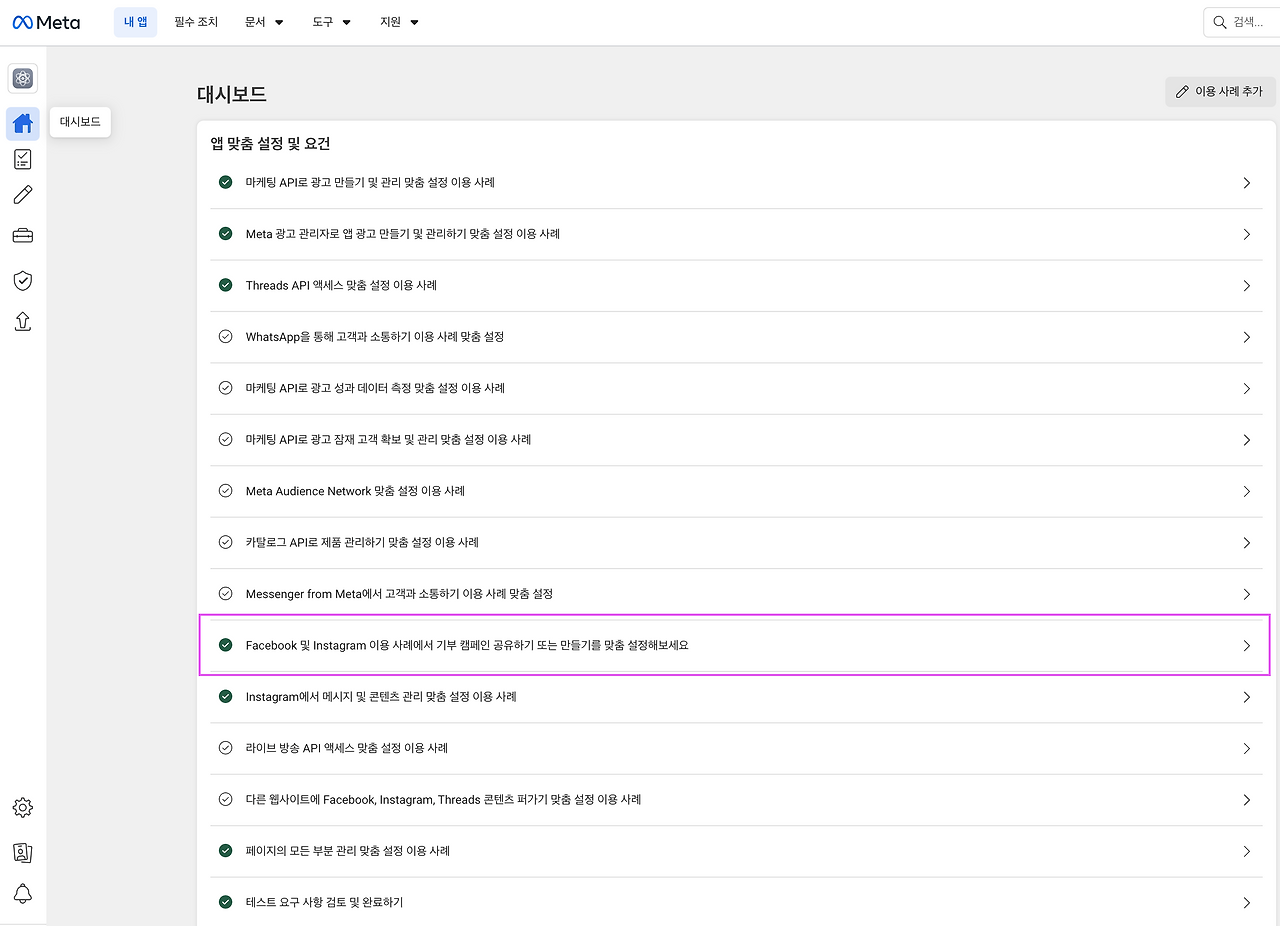Open chevron for 페이지의 모든 부분 관리 row
Image resolution: width=1280 pixels, height=926 pixels.
click(x=1246, y=851)
